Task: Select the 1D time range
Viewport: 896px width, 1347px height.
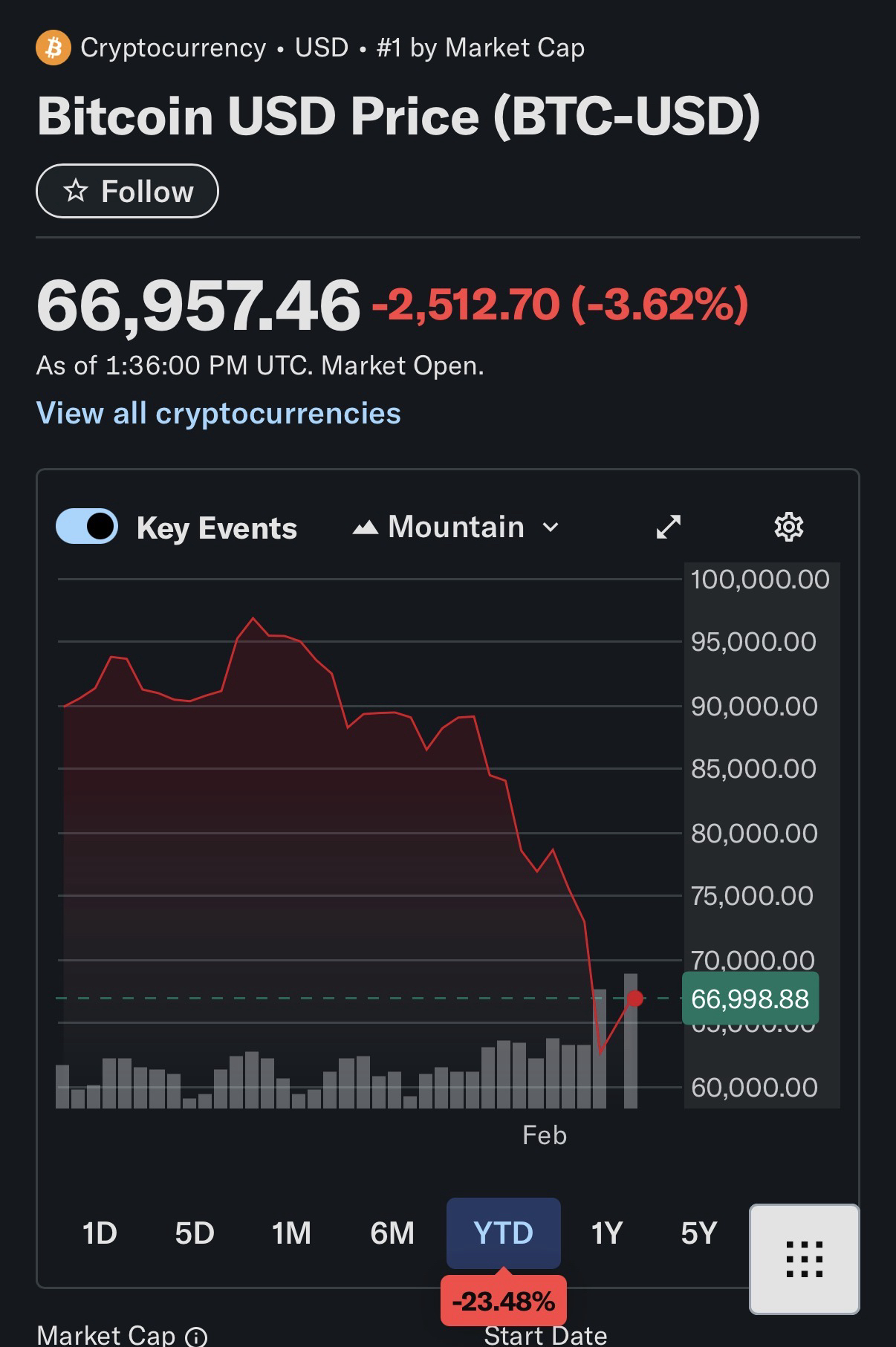Action: [x=100, y=1233]
